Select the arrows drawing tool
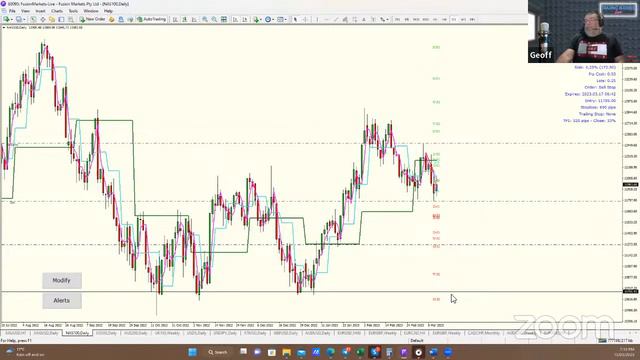This screenshot has width=640, height=360. point(382,19)
